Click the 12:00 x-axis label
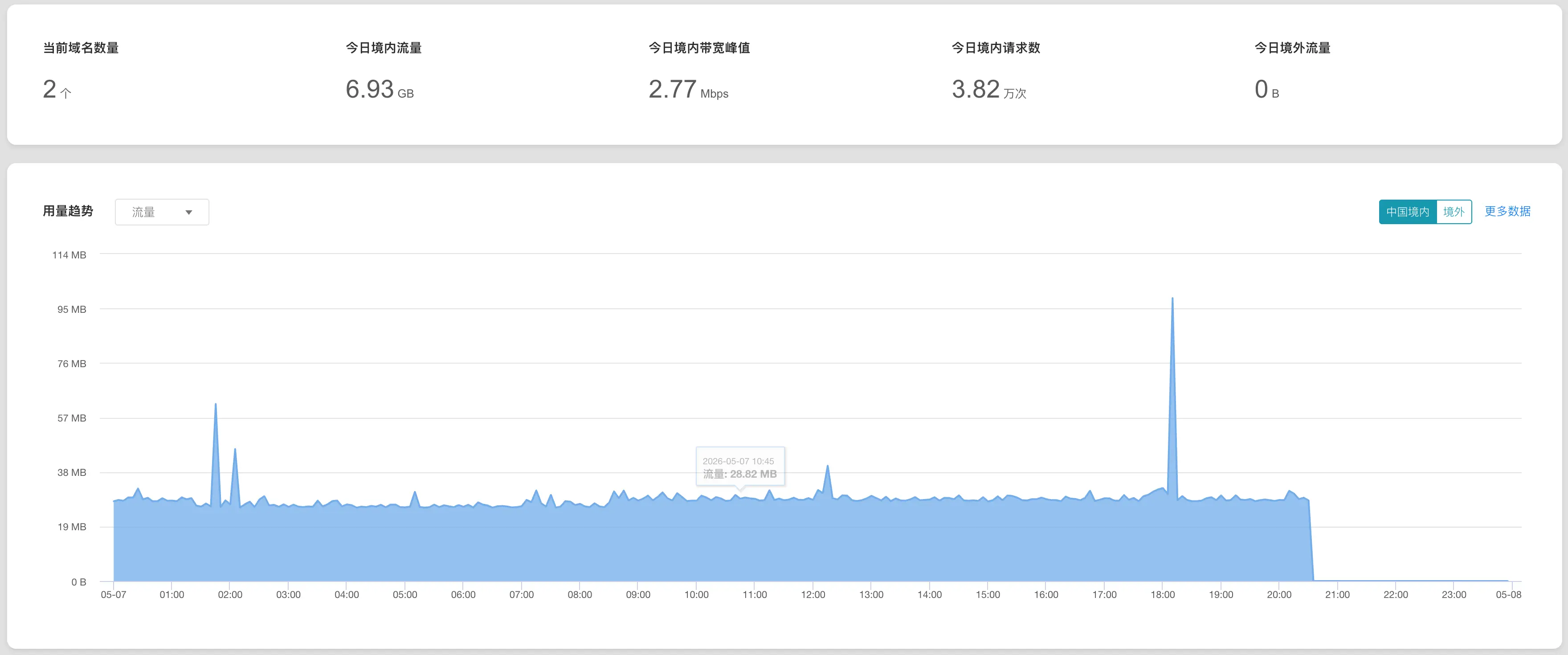 pos(813,595)
